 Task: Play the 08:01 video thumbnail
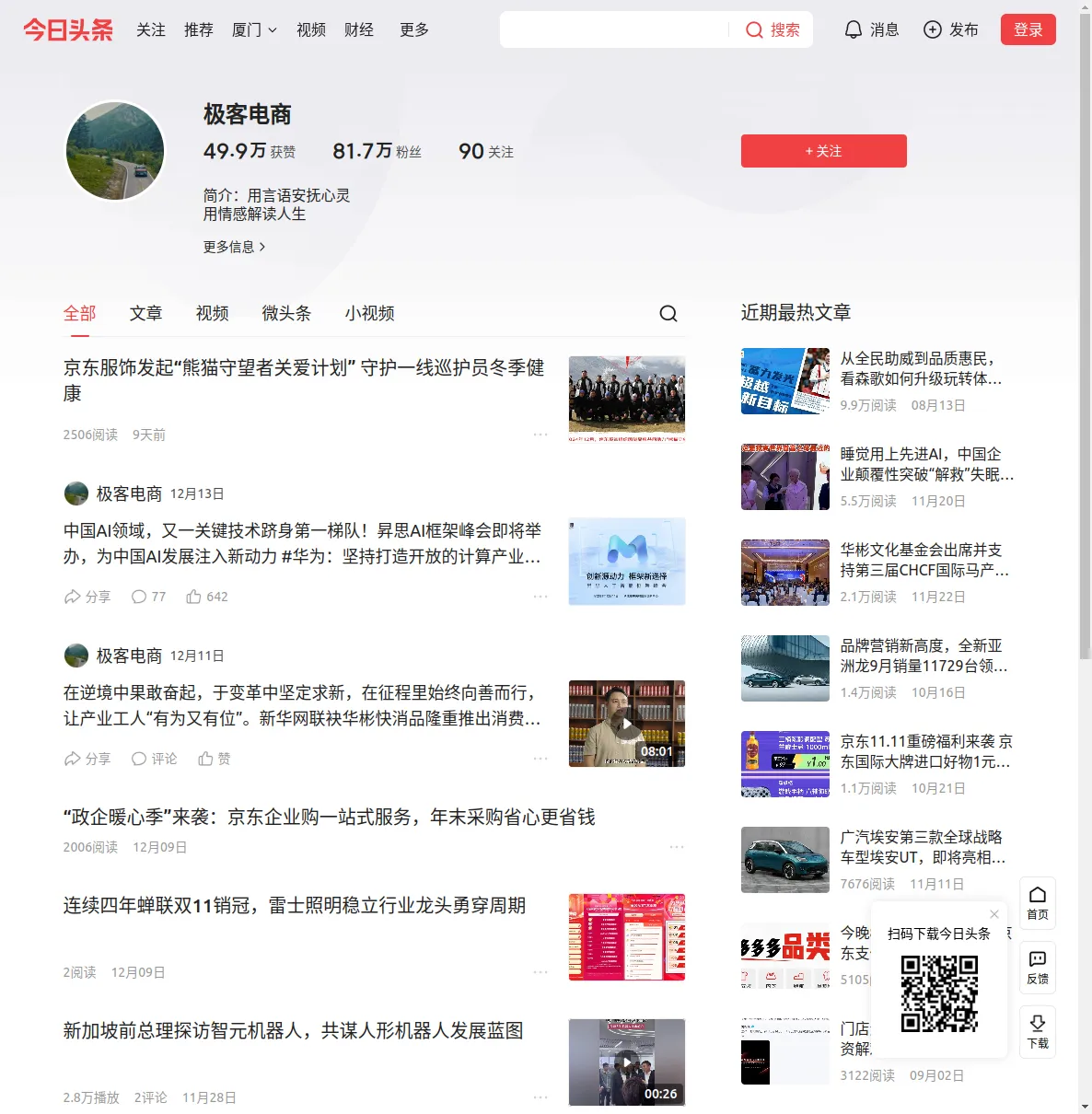pyautogui.click(x=627, y=724)
